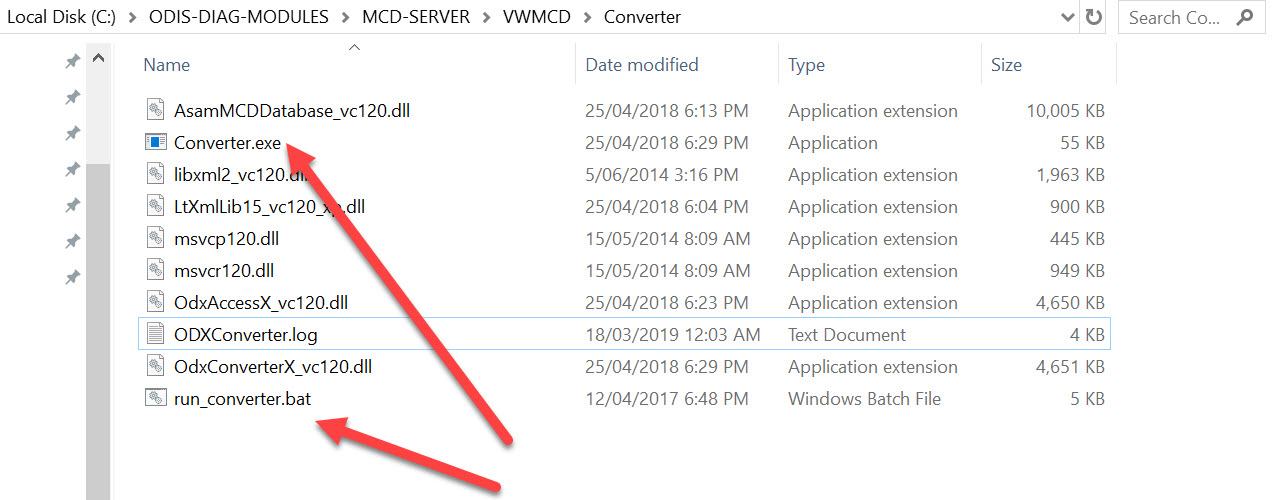Select the OdxAccessX_vc120.dll file icon

[155, 303]
